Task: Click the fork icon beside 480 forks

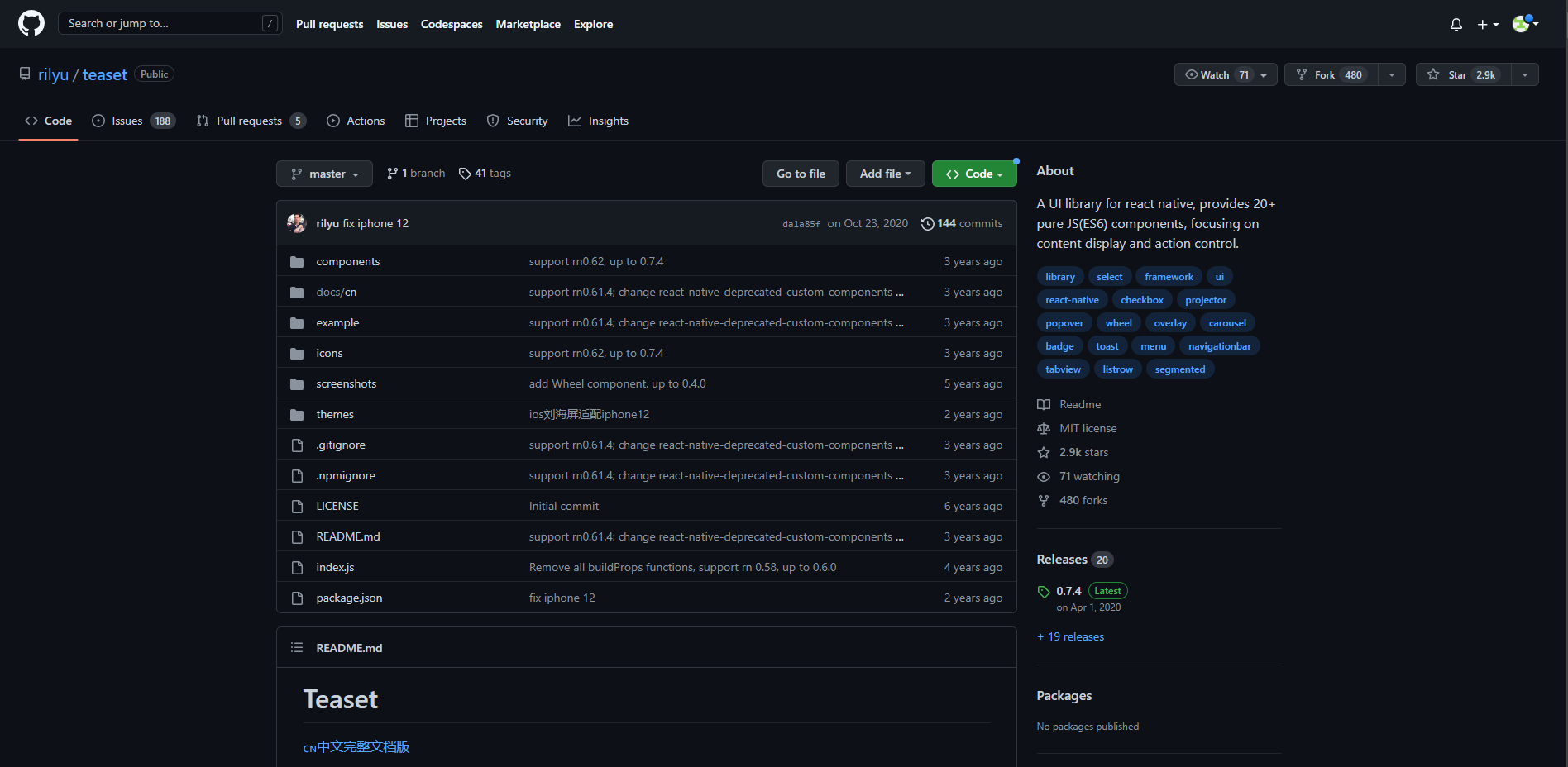Action: [x=1044, y=501]
